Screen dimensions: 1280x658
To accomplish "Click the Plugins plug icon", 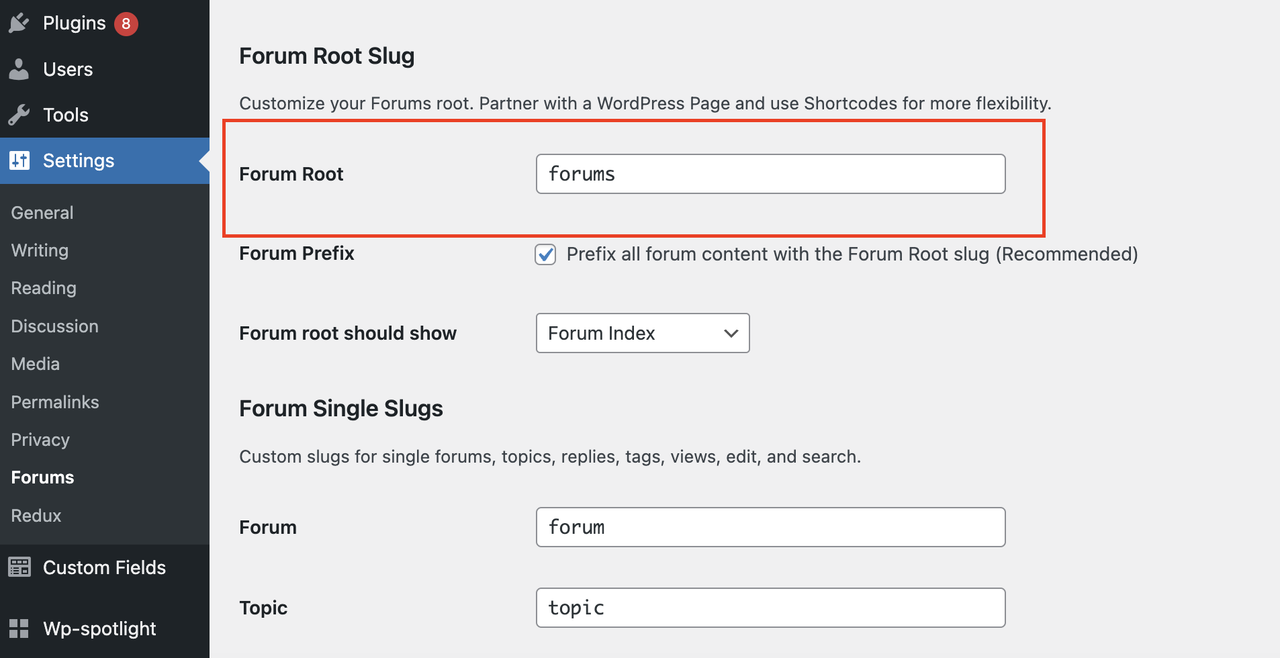I will 19,23.
